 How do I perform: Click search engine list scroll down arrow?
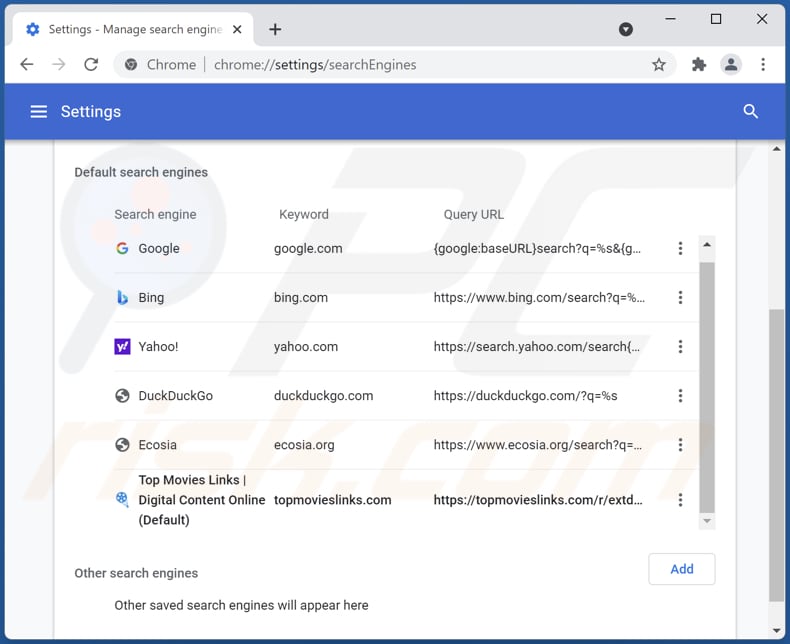[x=707, y=521]
